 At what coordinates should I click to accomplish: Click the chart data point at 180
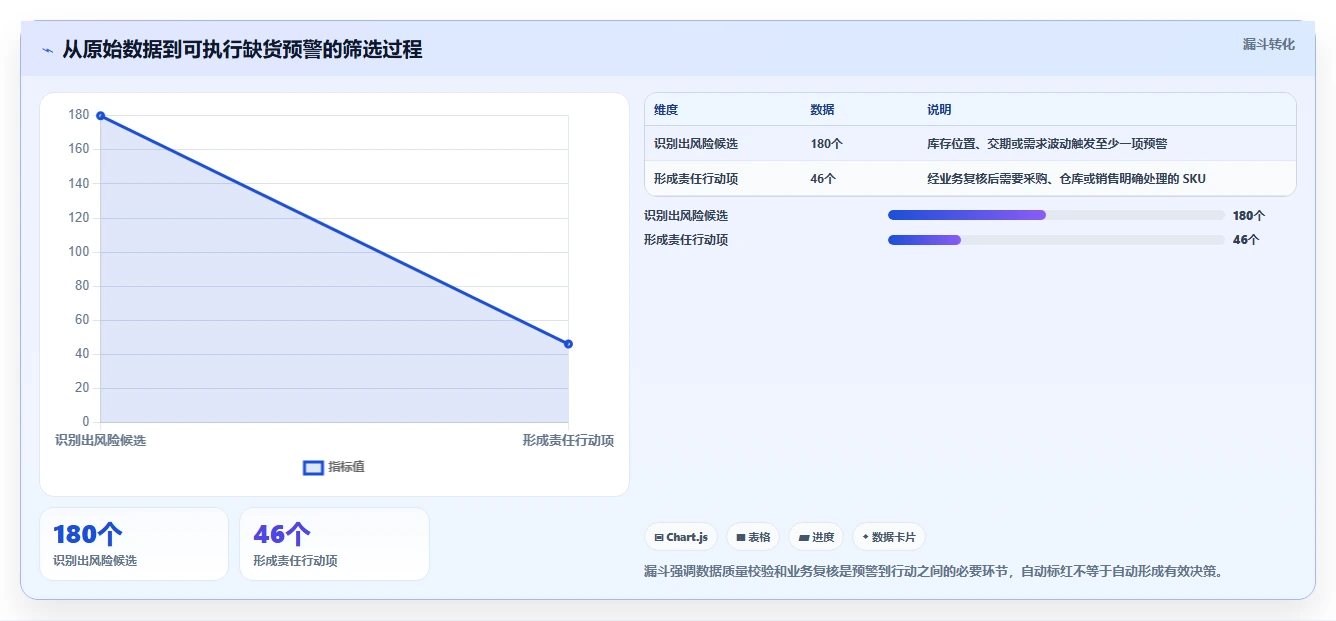(x=100, y=116)
